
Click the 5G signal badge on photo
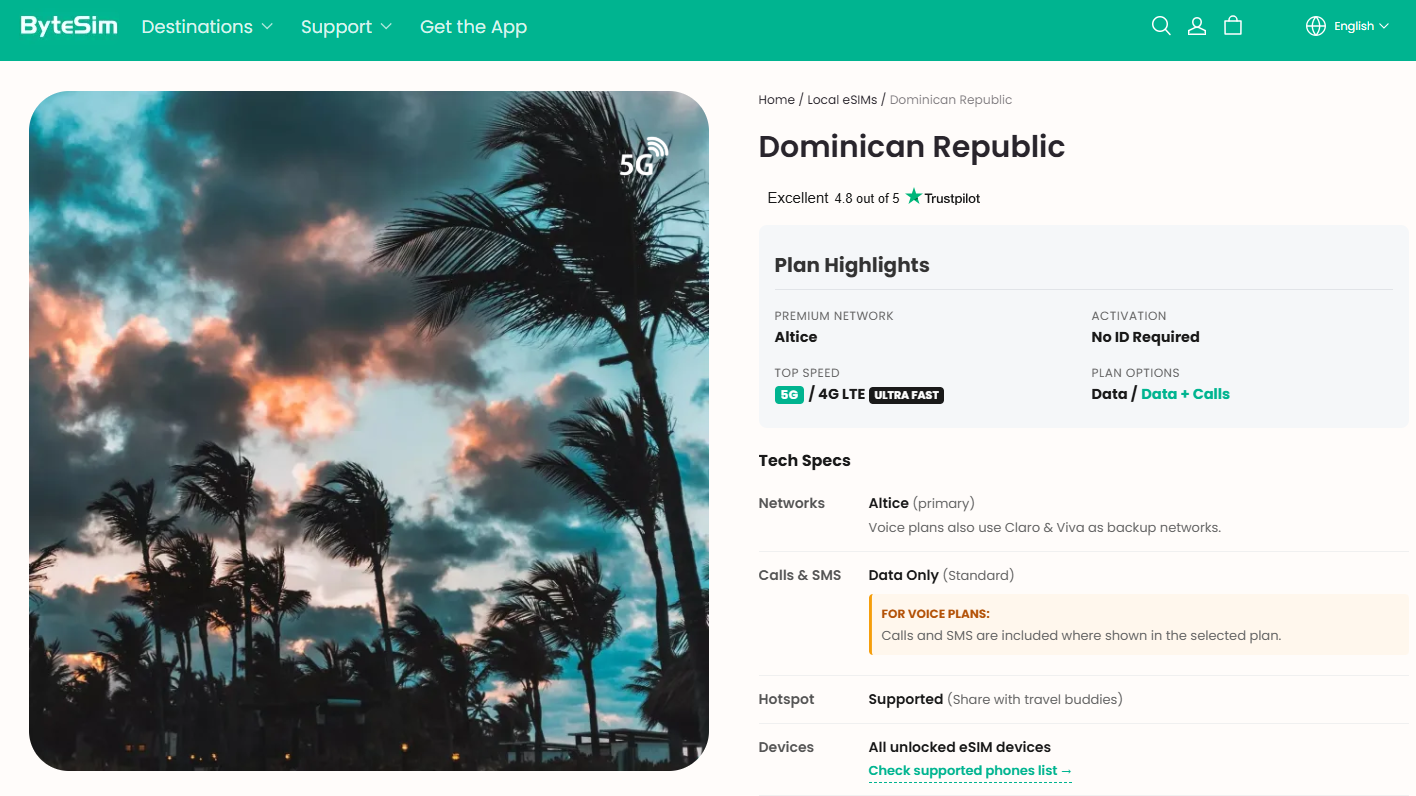click(643, 158)
